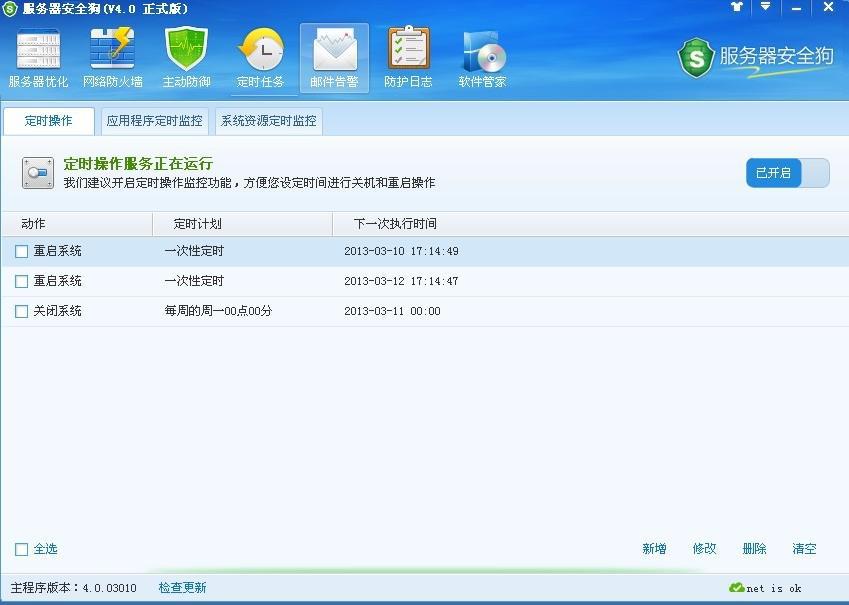The height and width of the screenshot is (605, 849).
Task: Click the green cloud network status icon
Action: pos(736,590)
